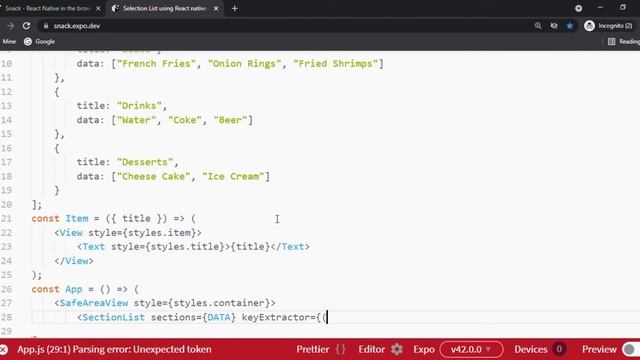Open the Devices panel
Image resolution: width=640 pixels, height=360 pixels.
(x=531, y=349)
